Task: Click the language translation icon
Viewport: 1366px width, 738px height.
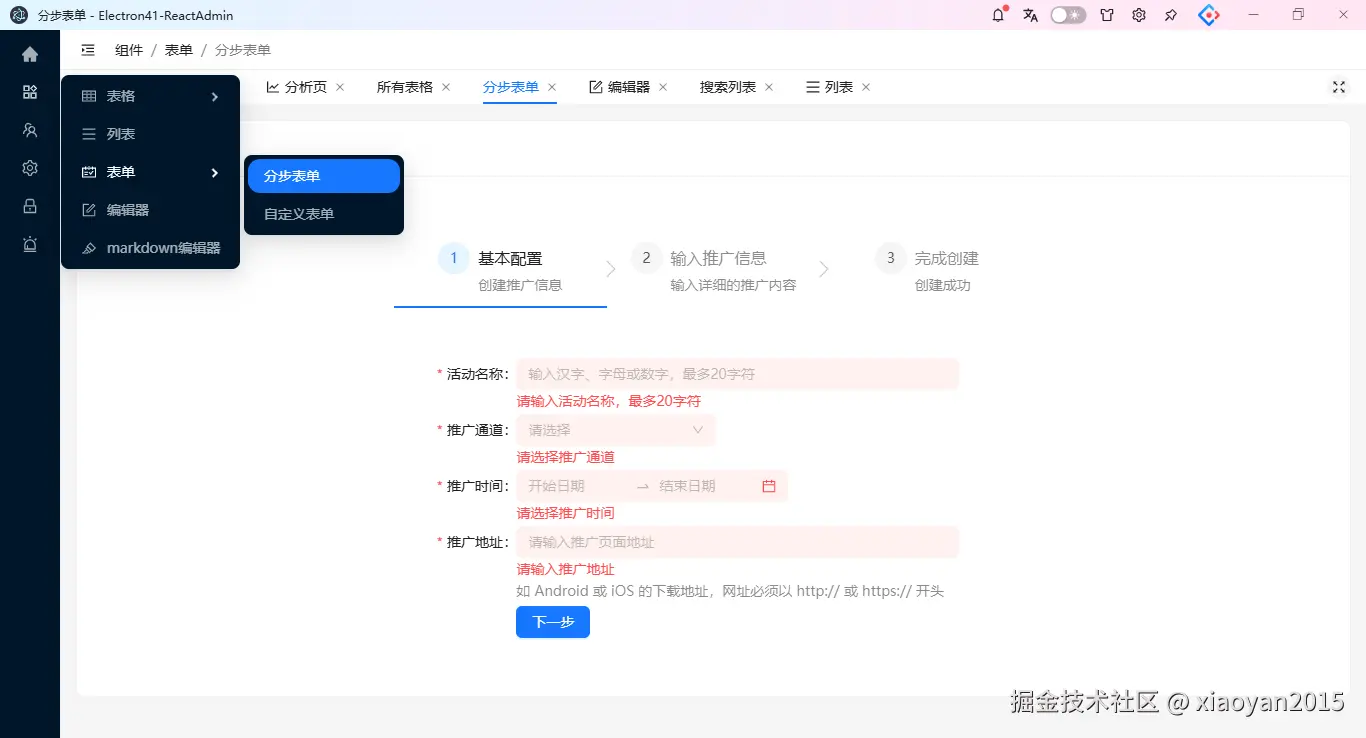Action: click(1030, 15)
